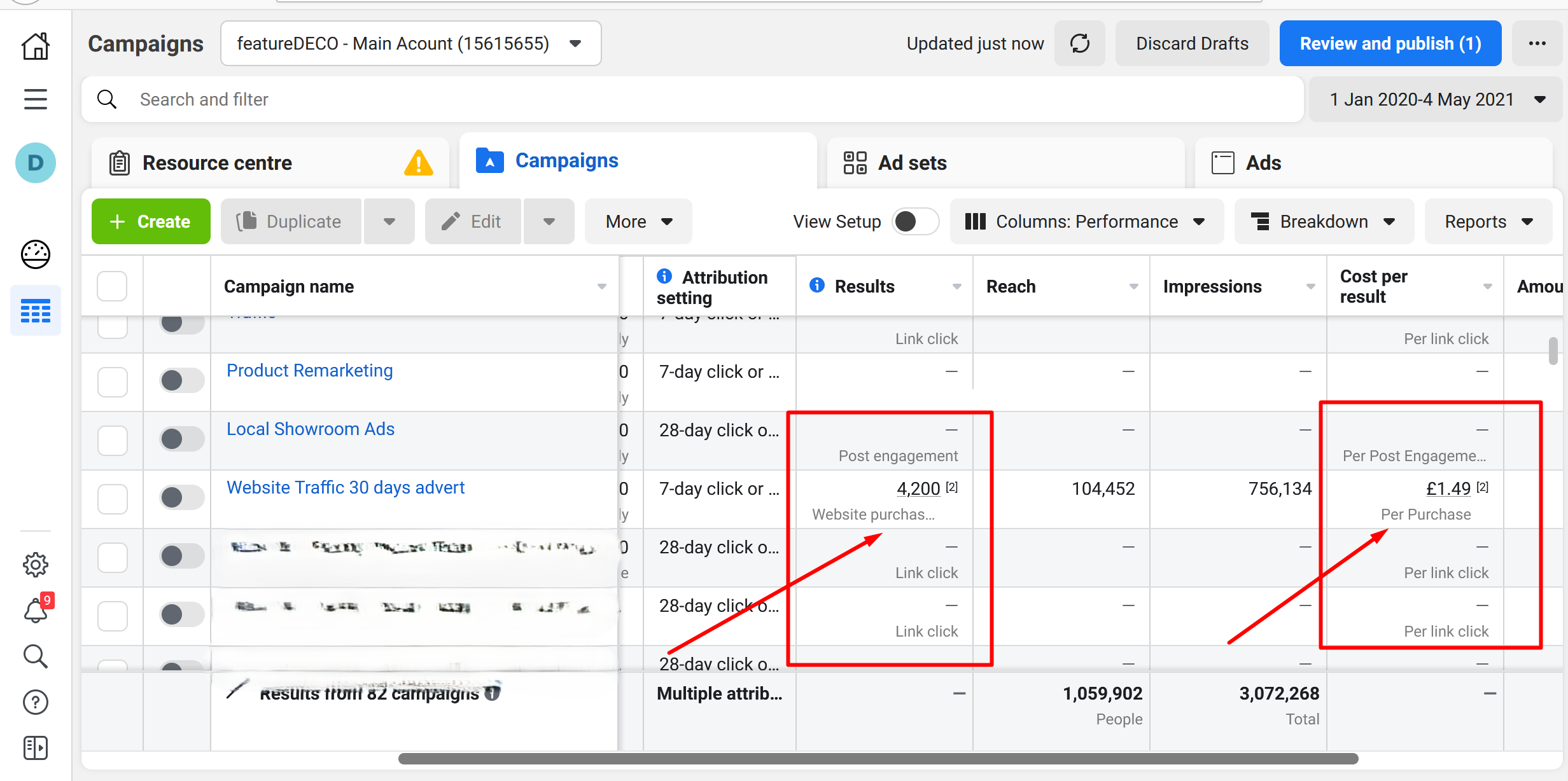
Task: Click the refresh data icon
Action: point(1080,43)
